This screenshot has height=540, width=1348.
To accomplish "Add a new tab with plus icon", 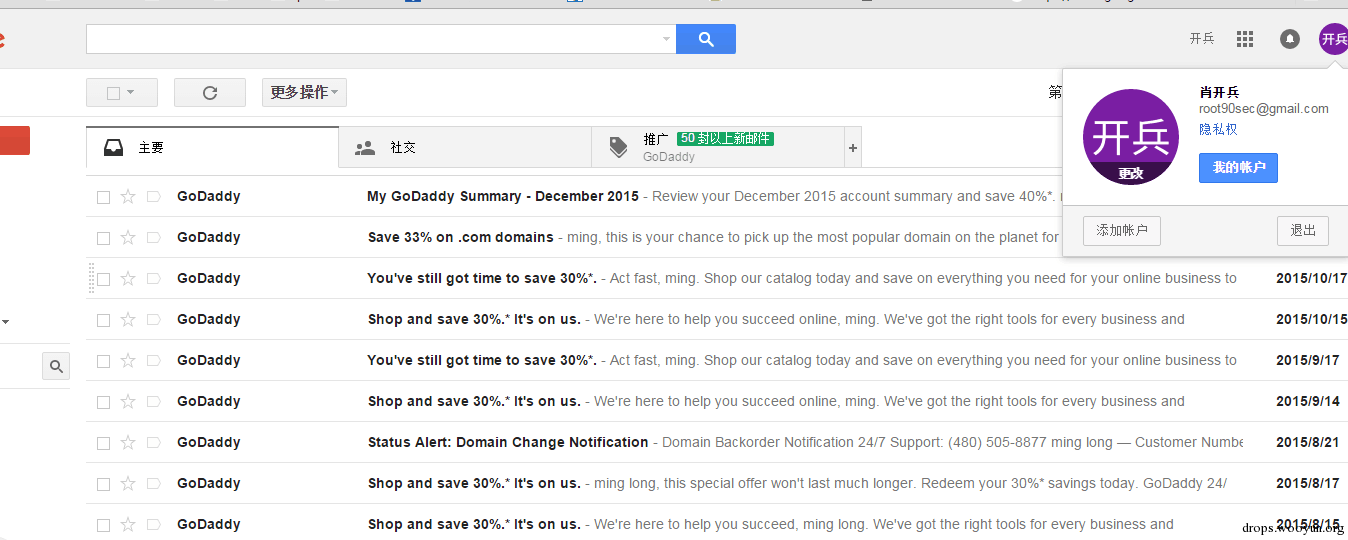I will [x=853, y=148].
